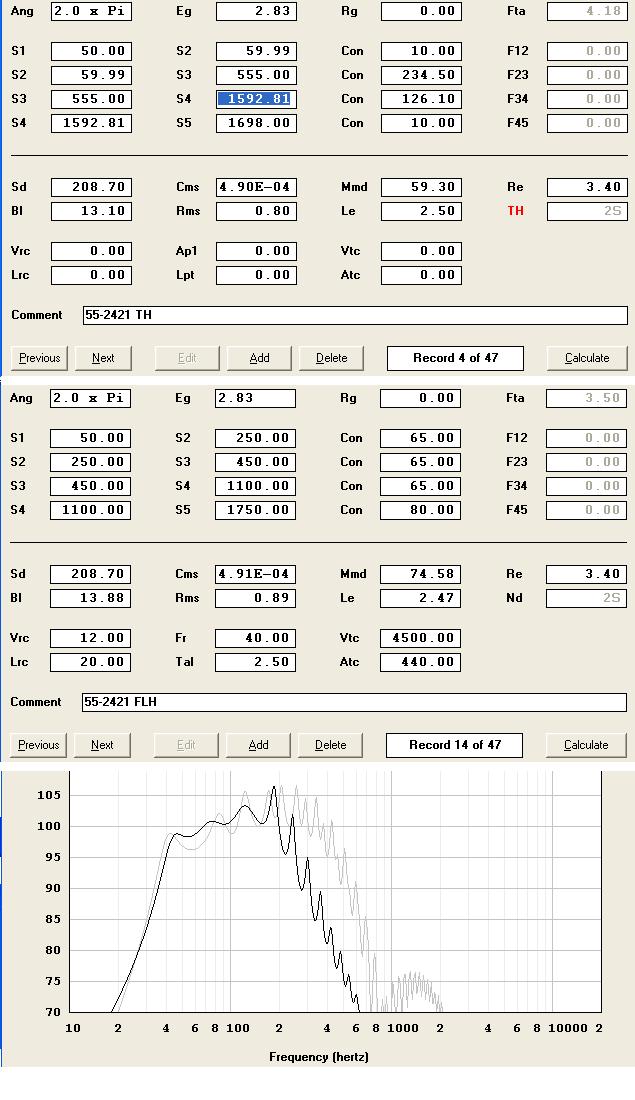Click the Mmd field showing 59.30

422,187
